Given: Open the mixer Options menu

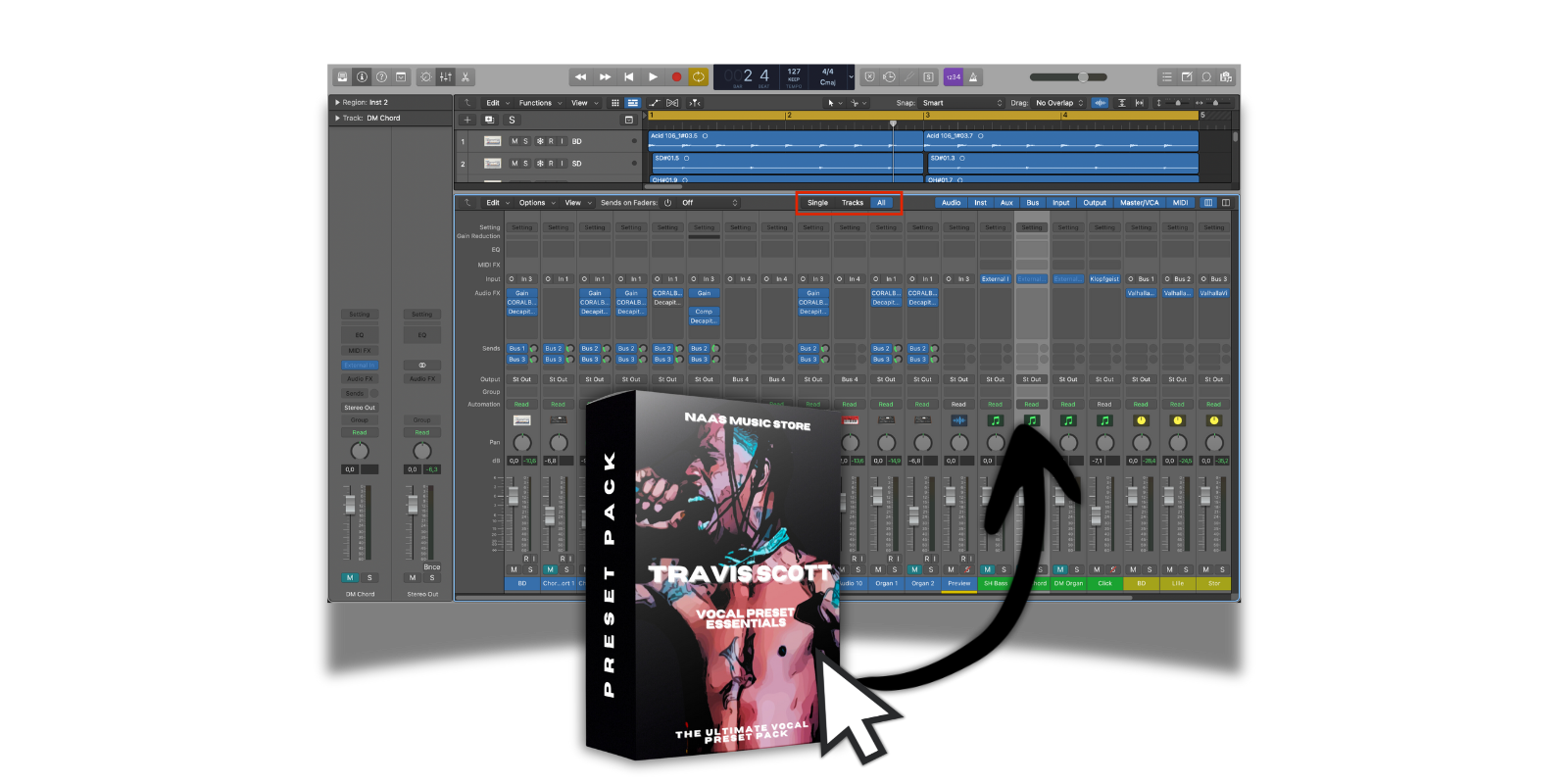Looking at the screenshot, I should (x=532, y=203).
